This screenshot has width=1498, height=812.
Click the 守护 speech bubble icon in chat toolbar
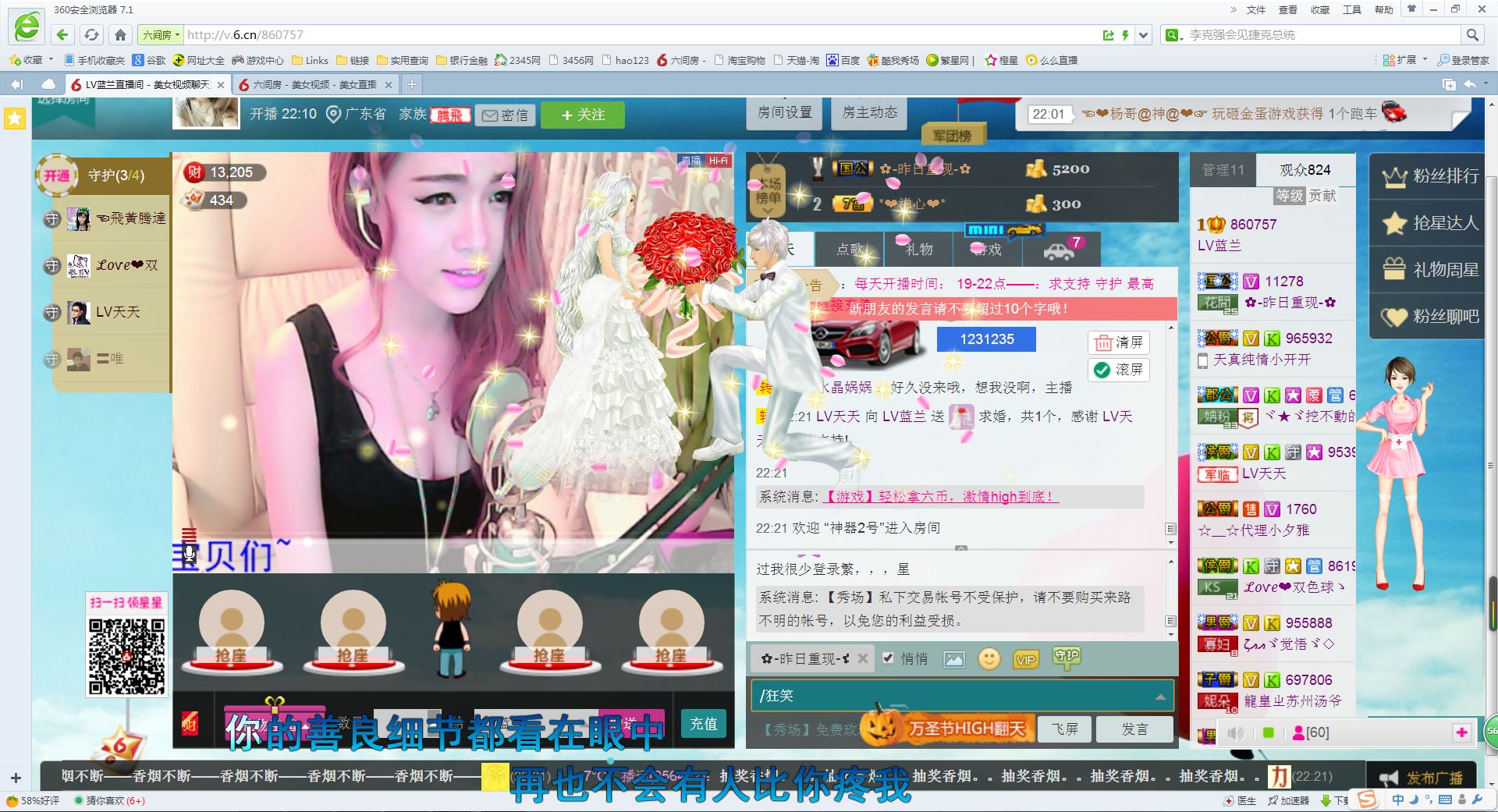1066,658
